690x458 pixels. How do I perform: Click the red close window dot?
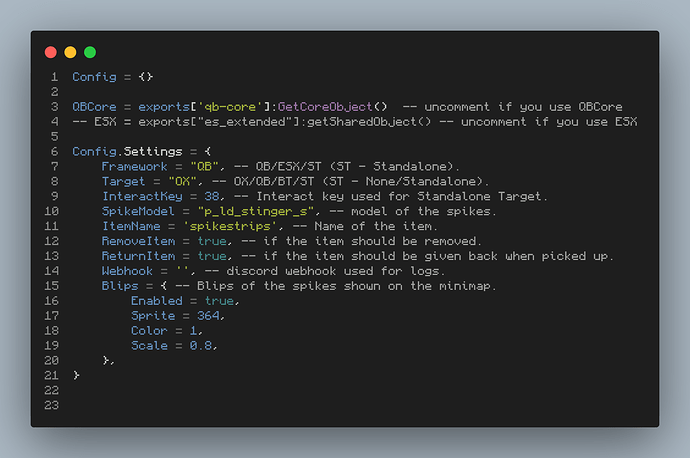[51, 52]
